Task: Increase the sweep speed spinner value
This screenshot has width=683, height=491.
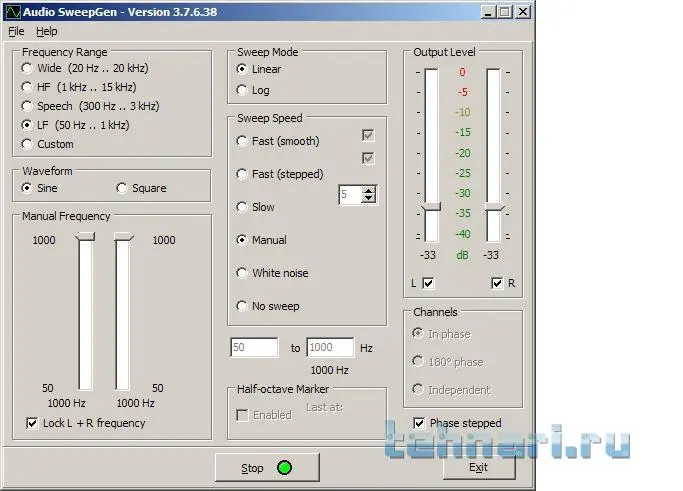Action: 369,190
